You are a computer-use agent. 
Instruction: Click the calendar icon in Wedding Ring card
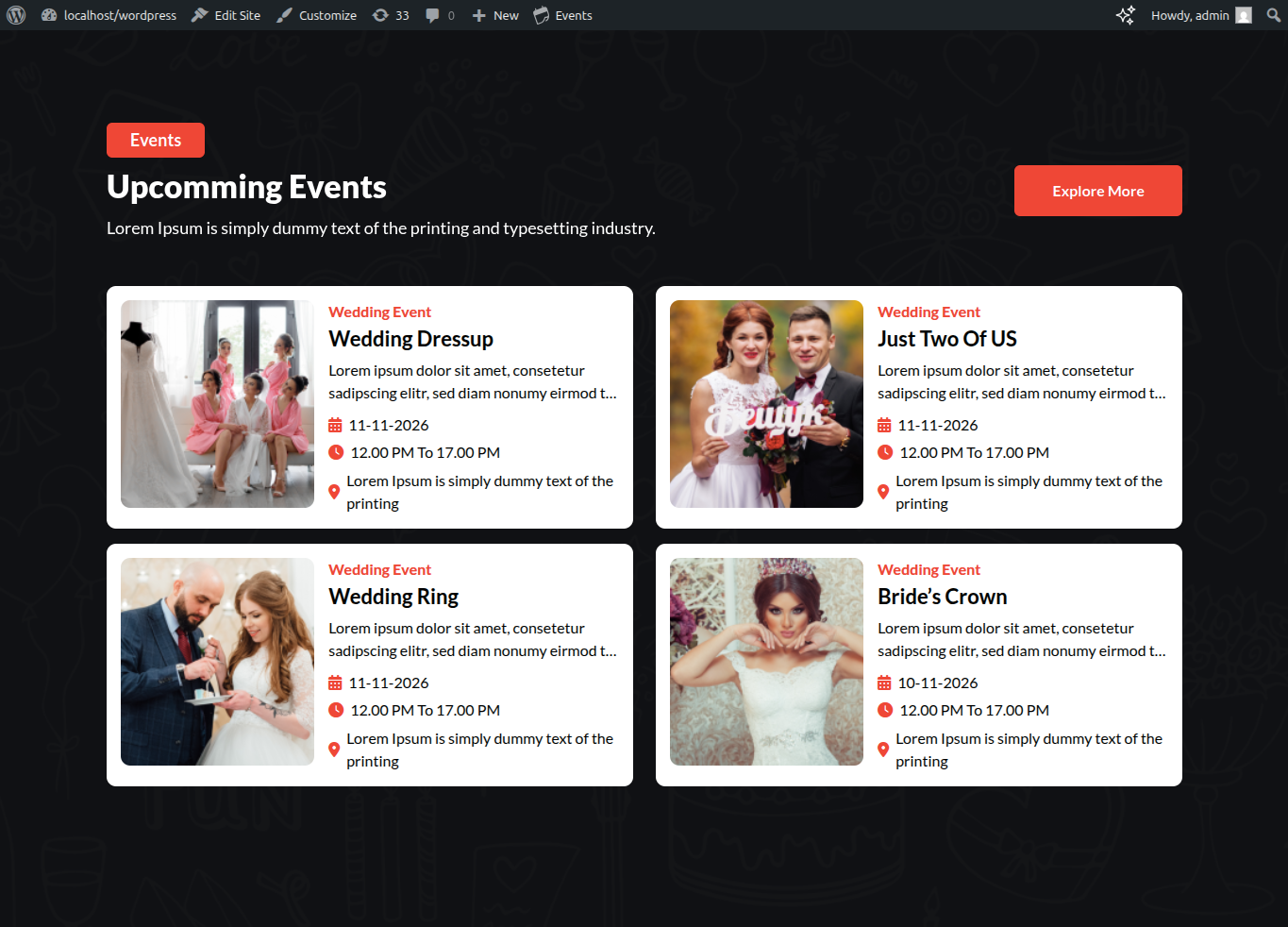pyautogui.click(x=335, y=683)
